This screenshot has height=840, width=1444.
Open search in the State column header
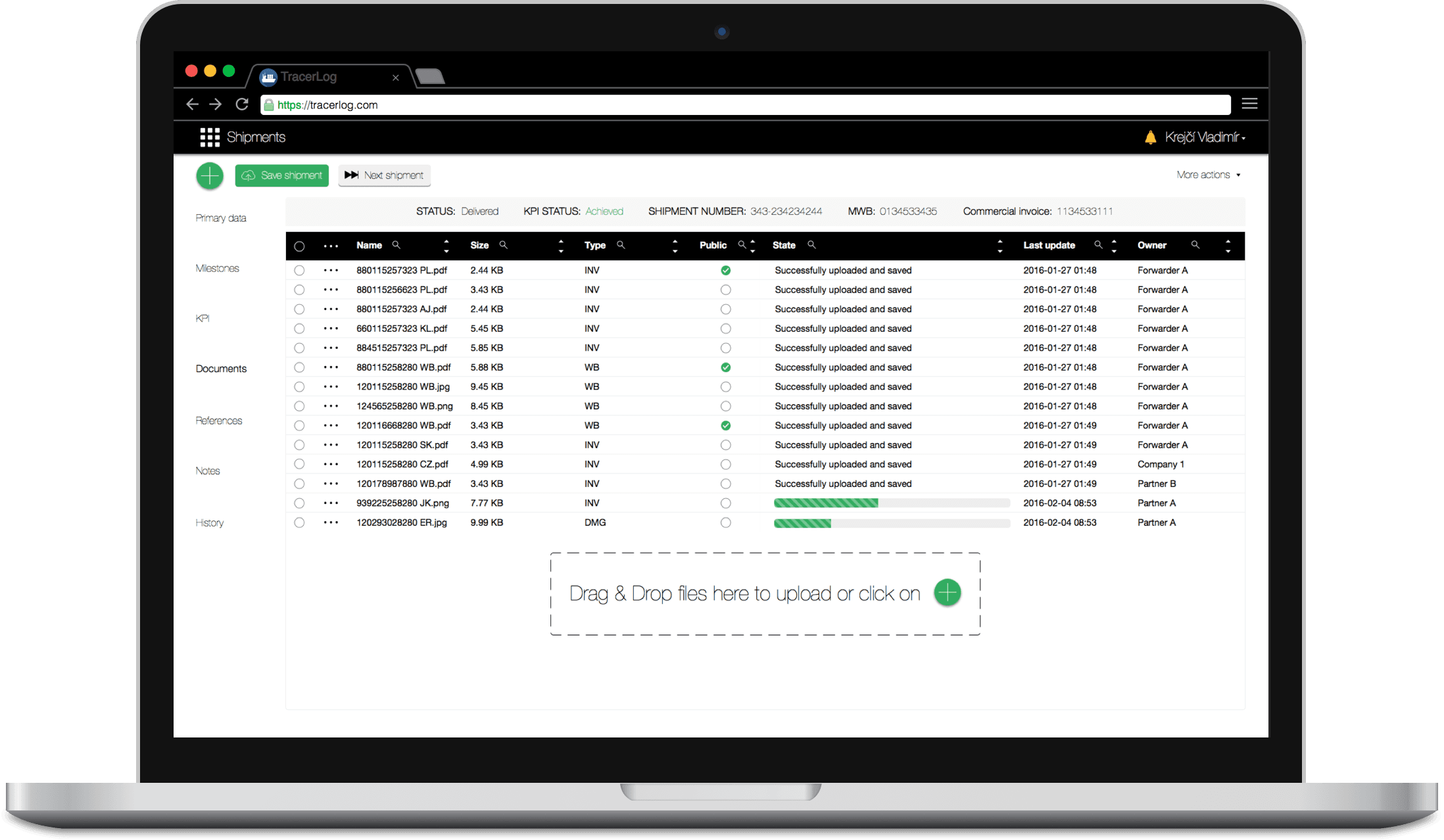click(x=811, y=245)
